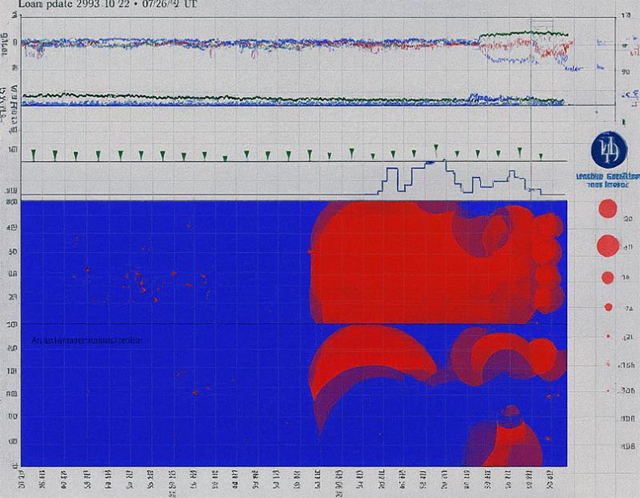Click the green line segment in top plot's right end
This screenshot has height=498, width=640.
coord(525,35)
